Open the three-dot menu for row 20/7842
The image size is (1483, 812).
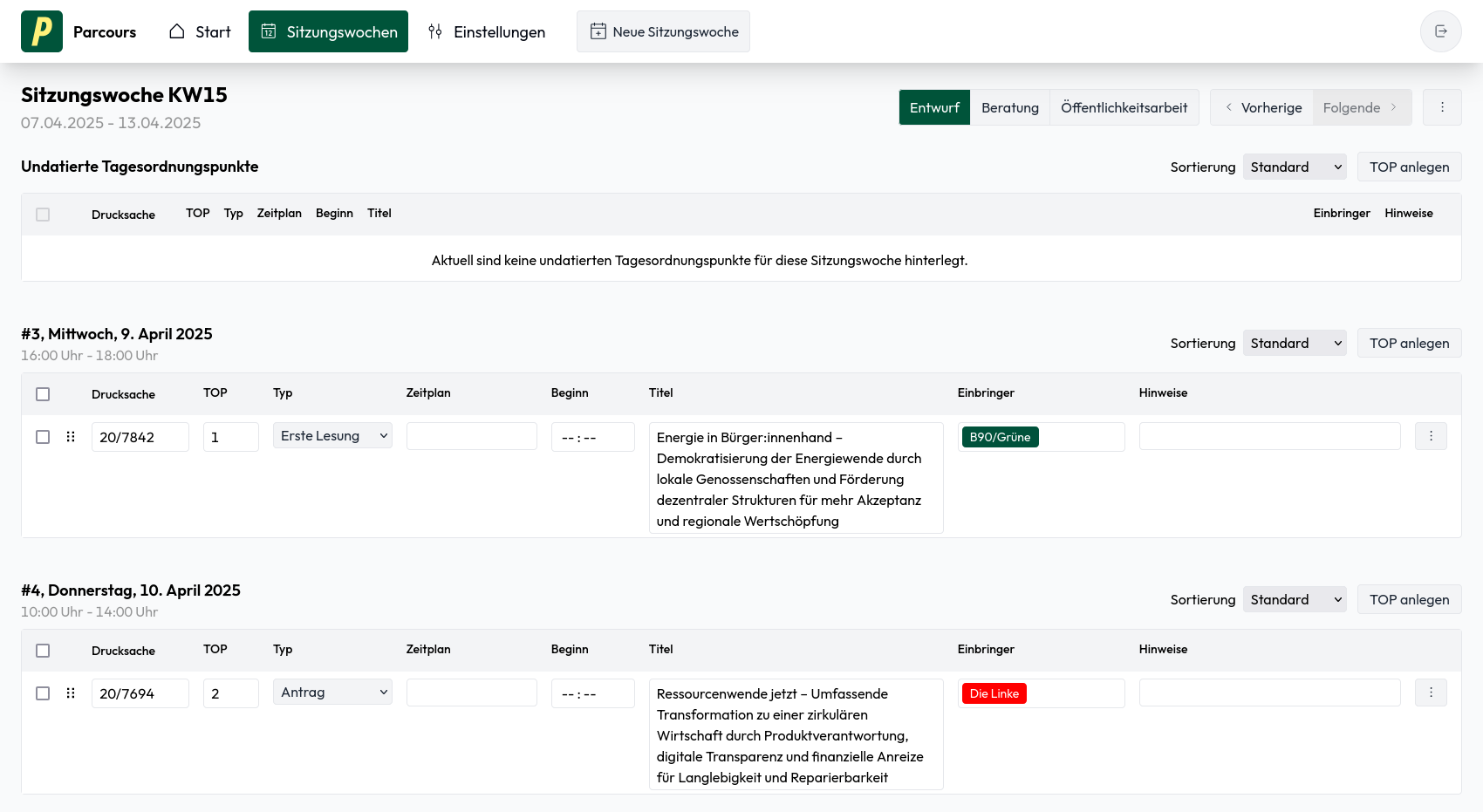click(1431, 436)
